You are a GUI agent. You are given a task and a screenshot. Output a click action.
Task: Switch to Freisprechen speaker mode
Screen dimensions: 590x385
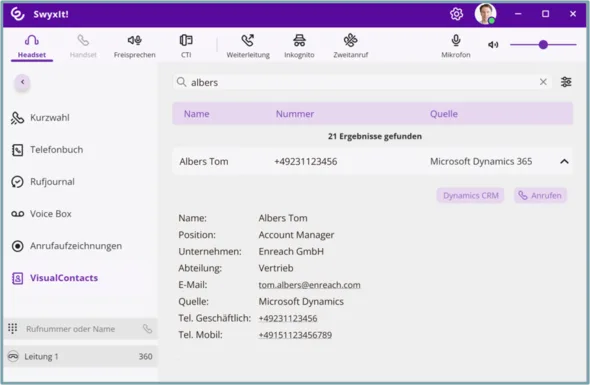134,46
